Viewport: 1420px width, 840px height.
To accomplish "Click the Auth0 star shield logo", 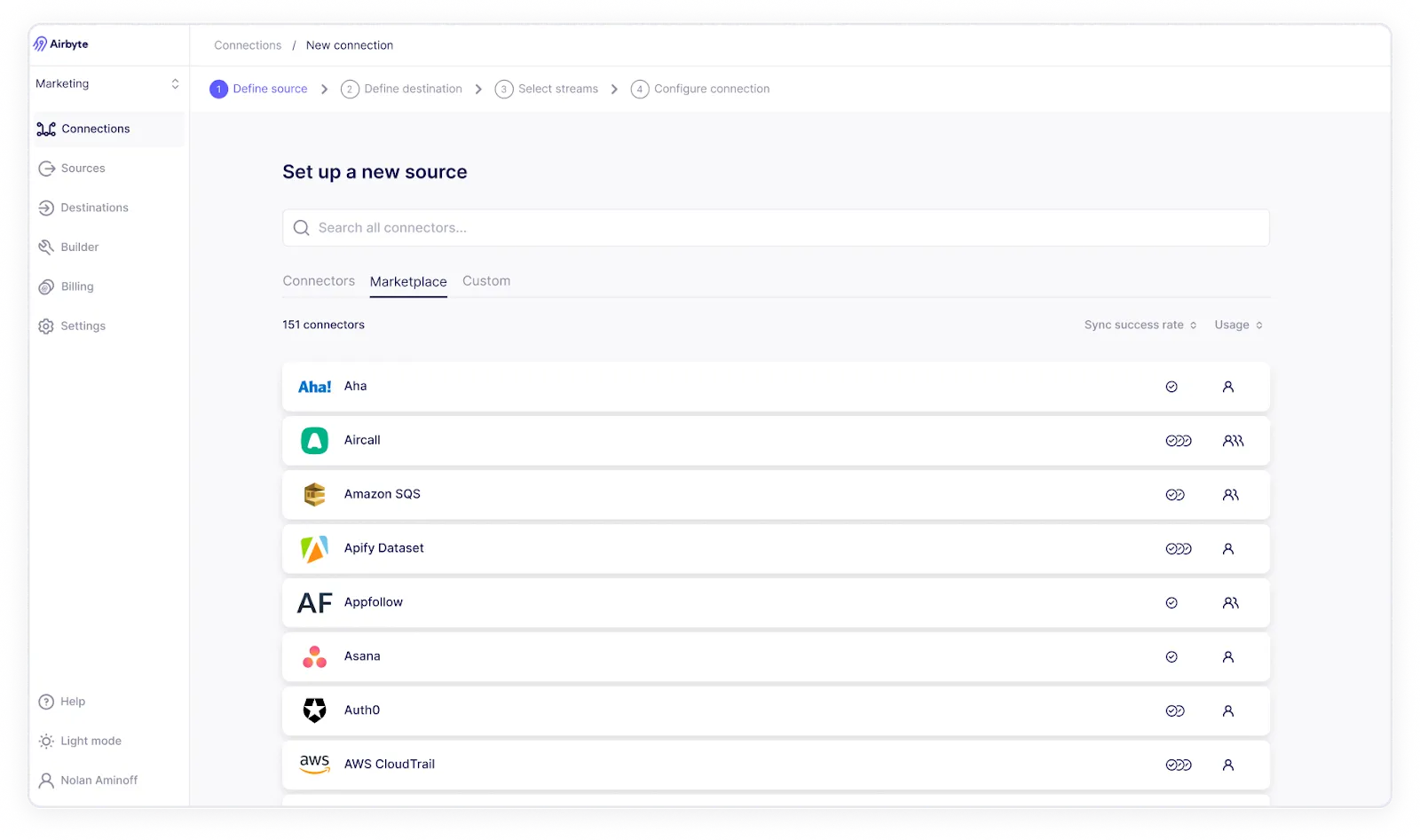I will [314, 710].
